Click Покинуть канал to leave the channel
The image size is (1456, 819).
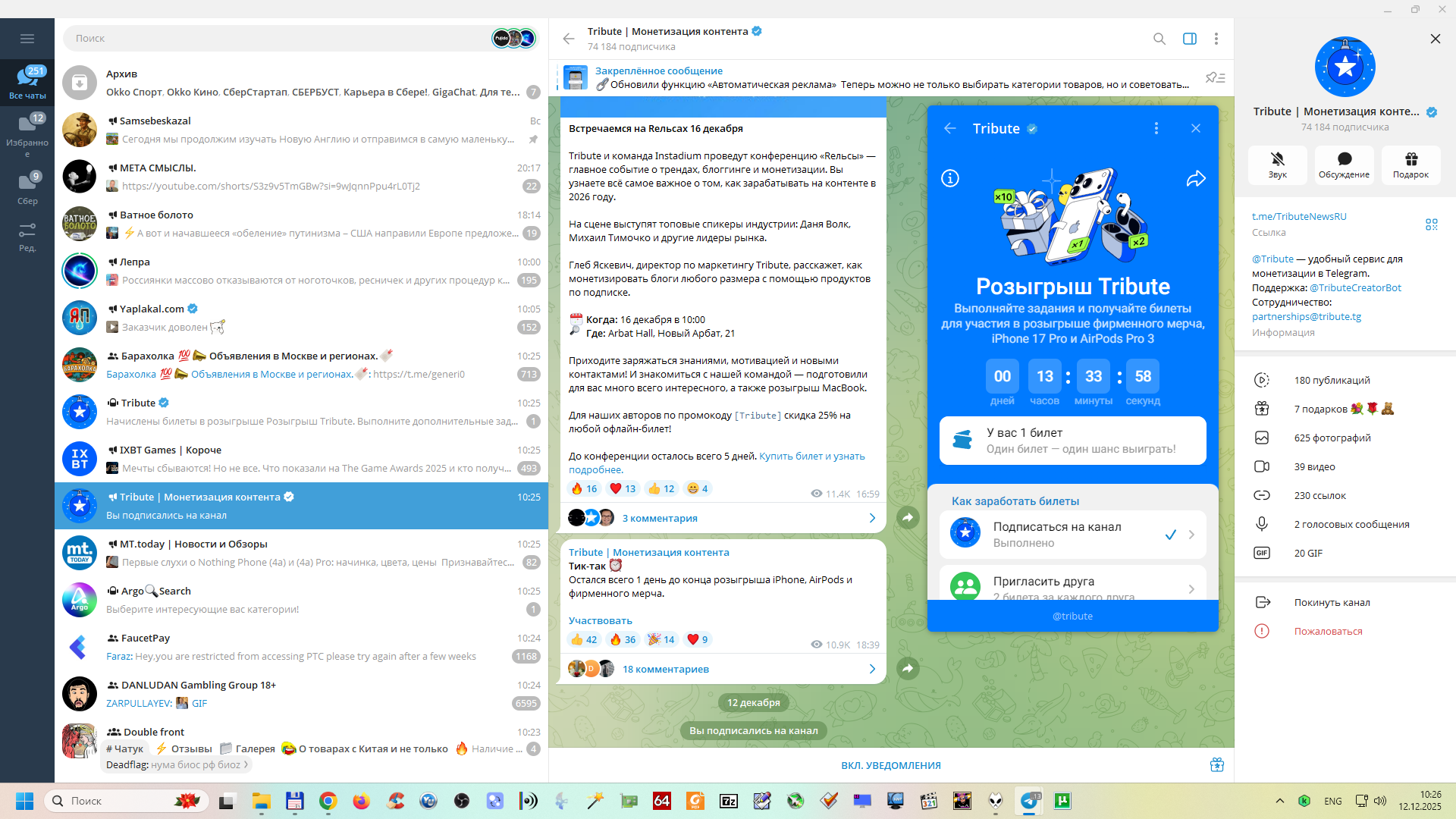[x=1332, y=602]
